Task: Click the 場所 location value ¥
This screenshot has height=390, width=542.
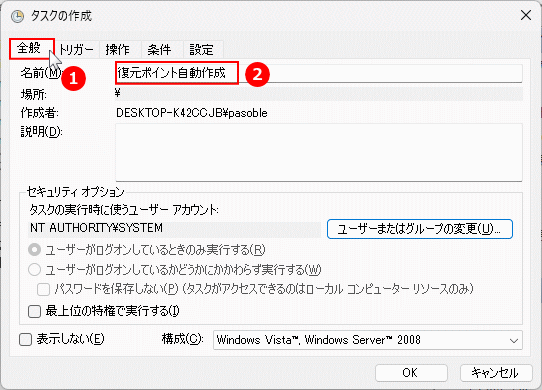Action: [118, 93]
